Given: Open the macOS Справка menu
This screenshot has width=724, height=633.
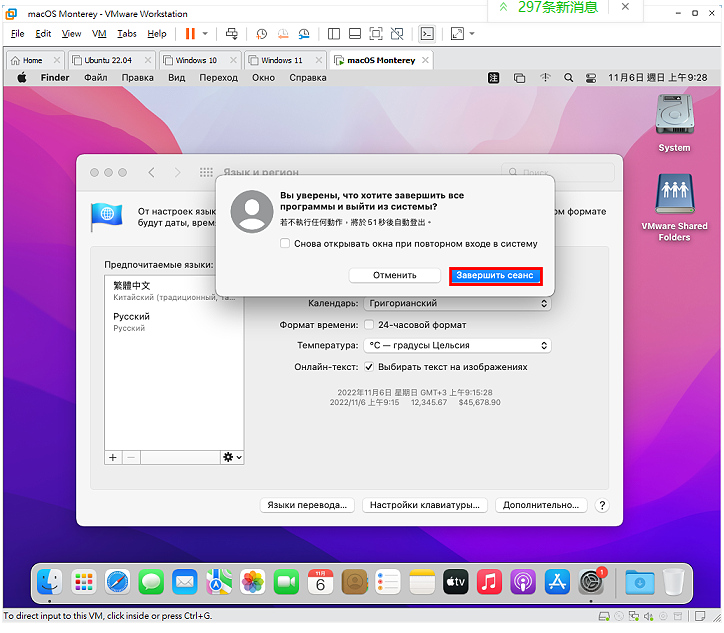Looking at the screenshot, I should pos(308,78).
